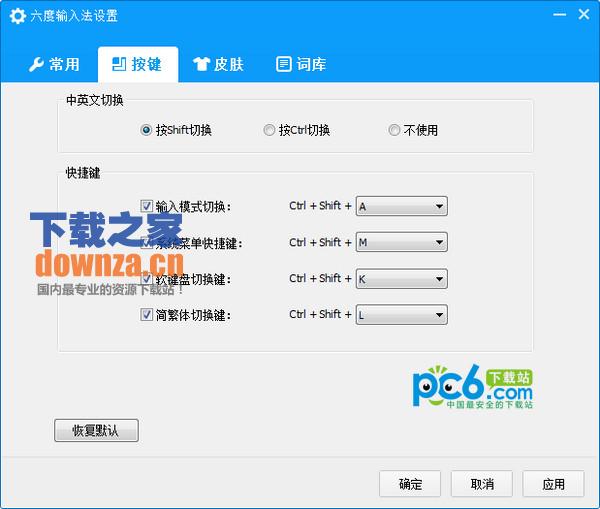600x509 pixels.
Task: Click the 取消 button
Action: pos(482,484)
